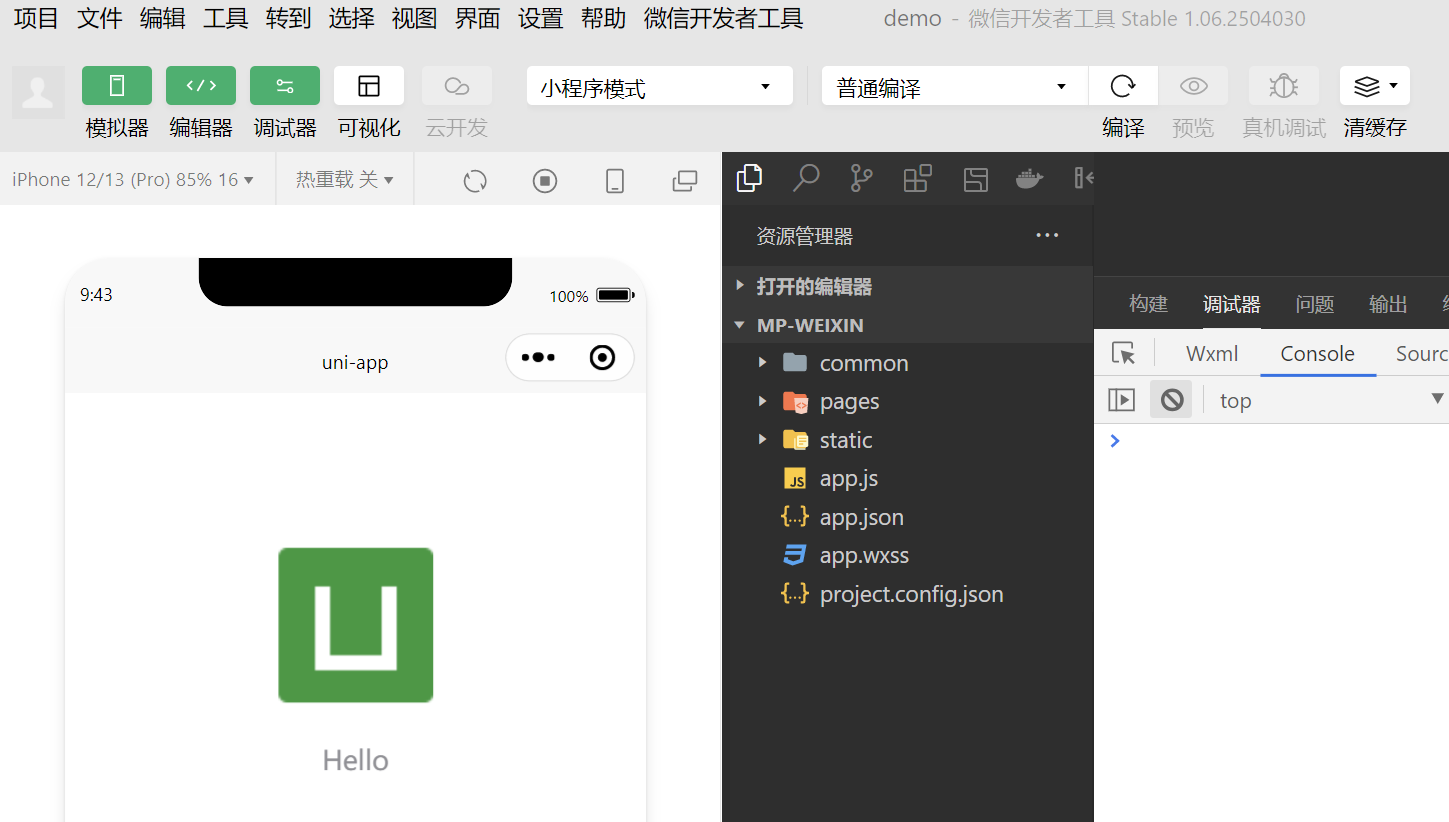
Task: Toggle 热重载 (hot reload) off/on
Action: tap(344, 178)
